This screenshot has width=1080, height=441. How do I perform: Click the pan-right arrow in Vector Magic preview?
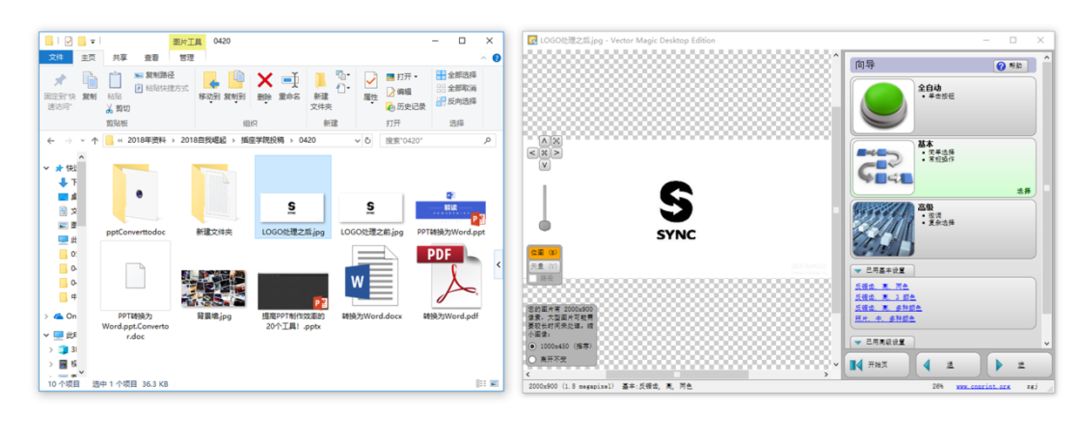(557, 153)
